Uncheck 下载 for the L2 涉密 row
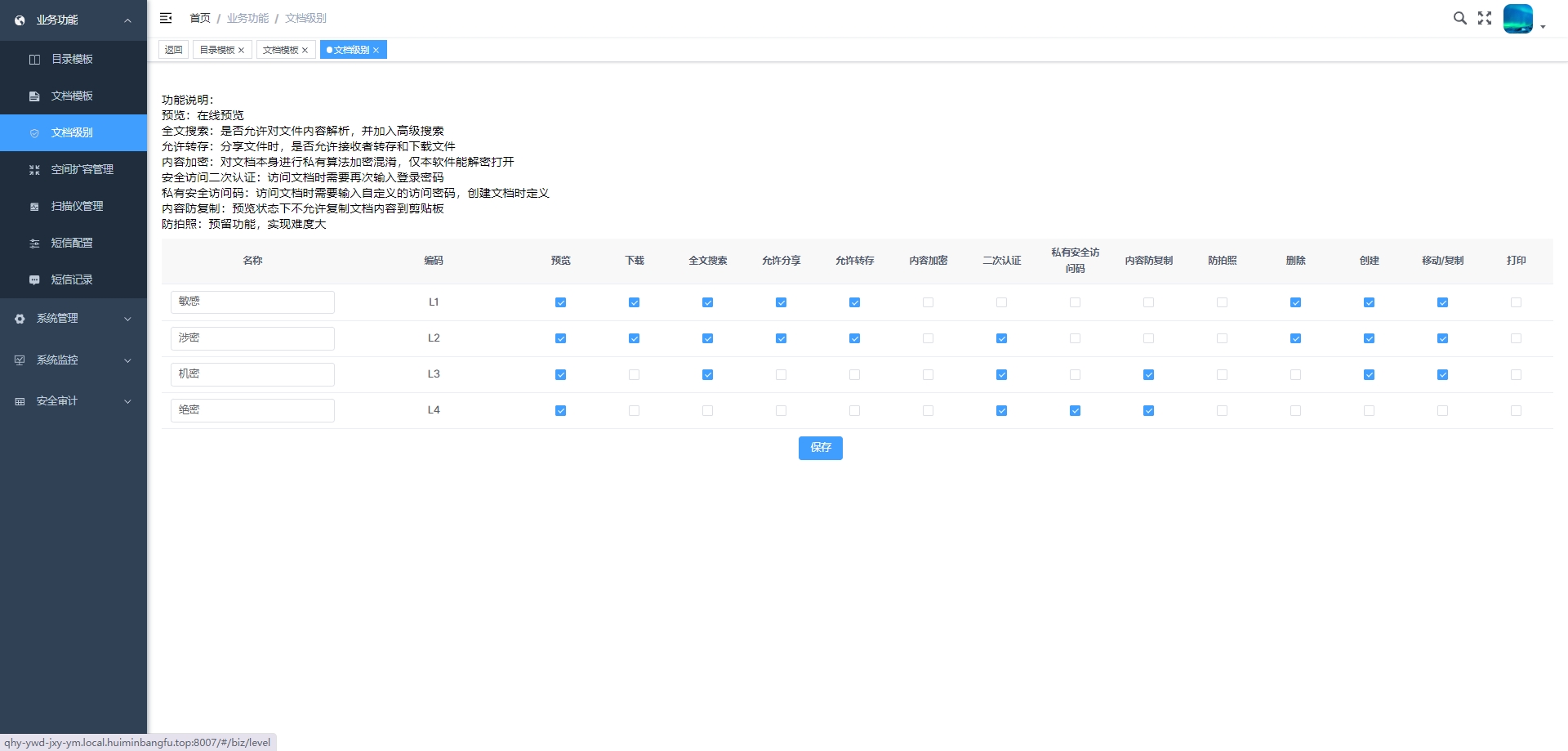 [x=634, y=338]
